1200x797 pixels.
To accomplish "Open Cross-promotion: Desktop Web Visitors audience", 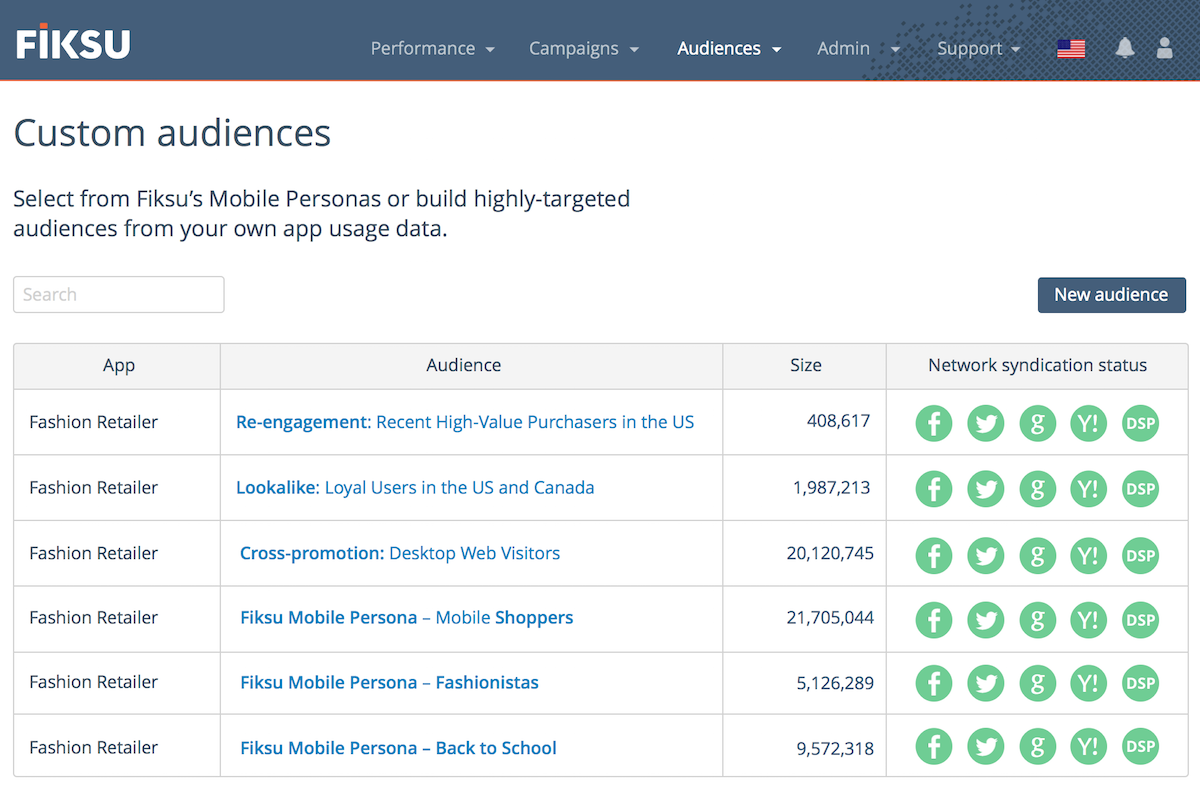I will [400, 553].
